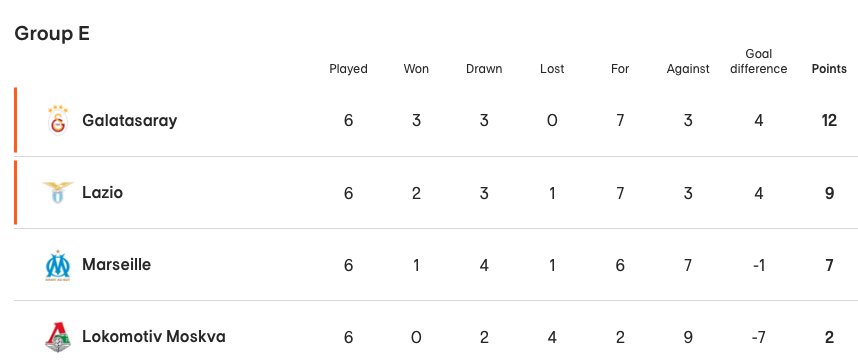The height and width of the screenshot is (364, 858).
Task: Click the Marseille club logo
Action: (x=58, y=265)
